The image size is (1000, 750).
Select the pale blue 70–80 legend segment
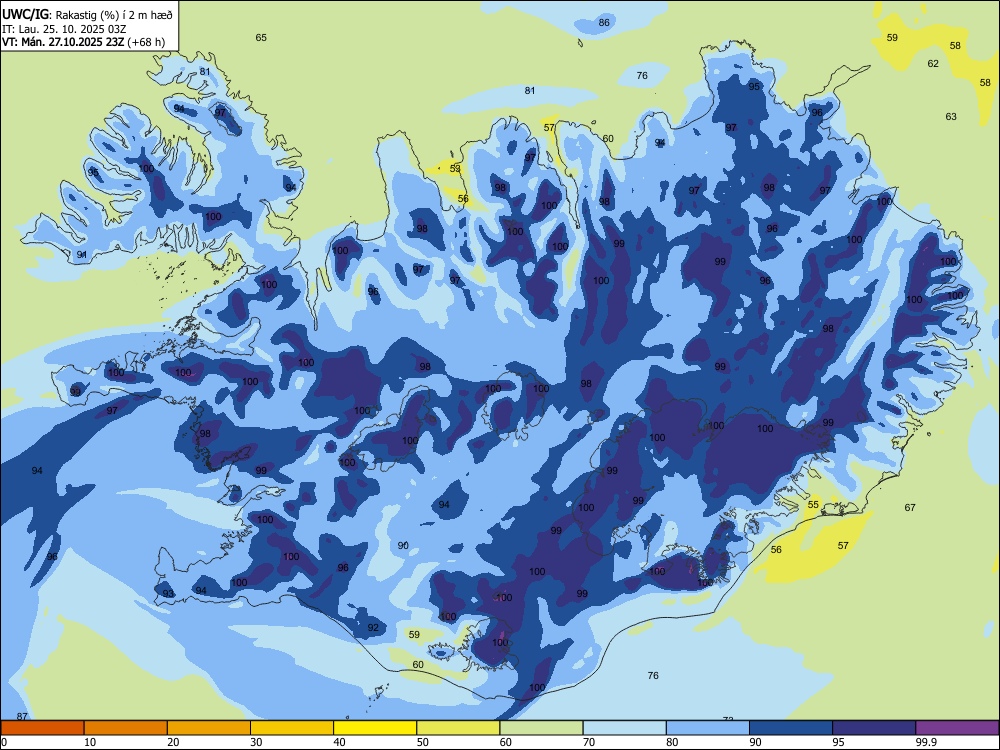point(624,728)
